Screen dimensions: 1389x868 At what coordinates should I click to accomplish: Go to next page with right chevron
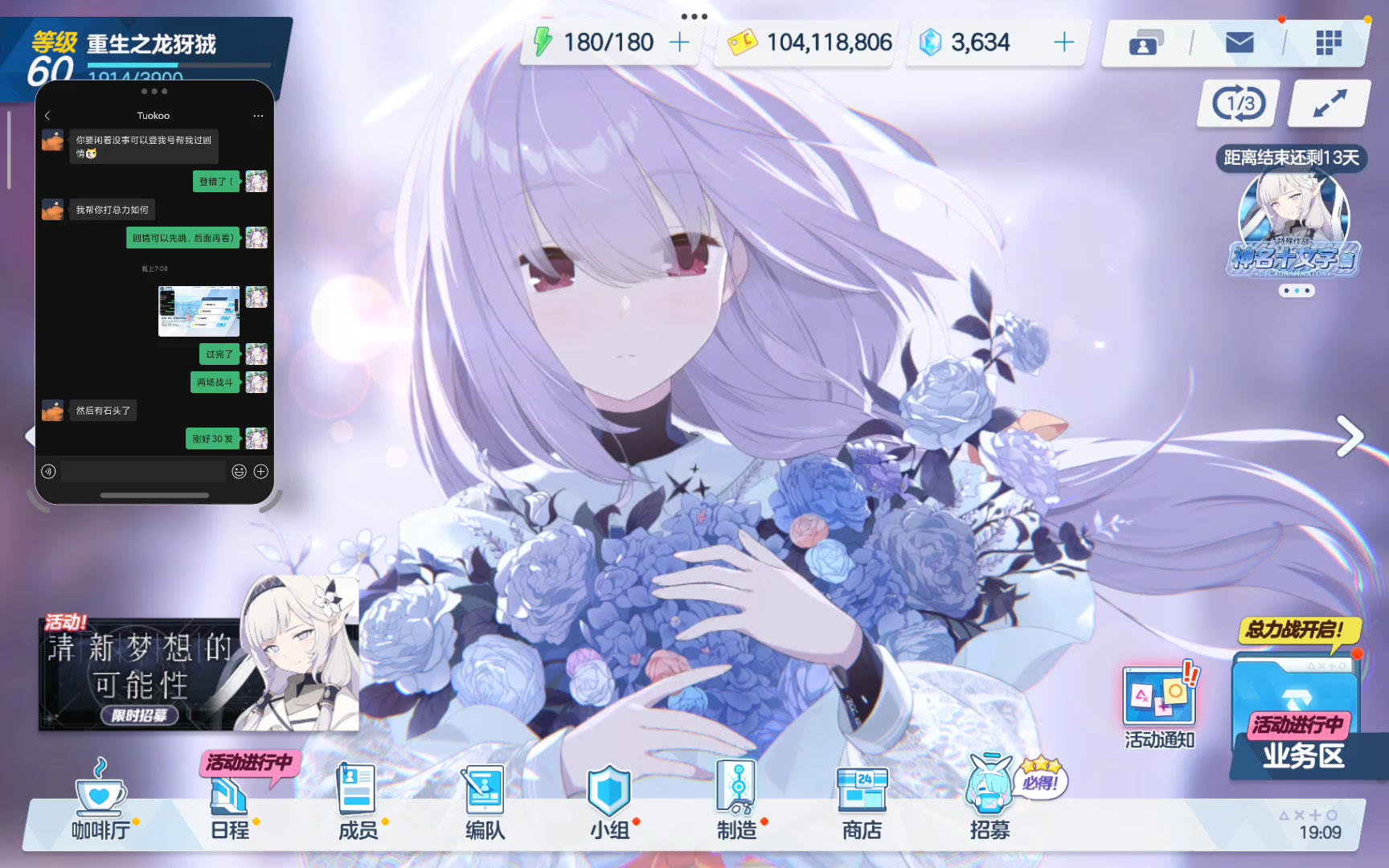coord(1350,436)
